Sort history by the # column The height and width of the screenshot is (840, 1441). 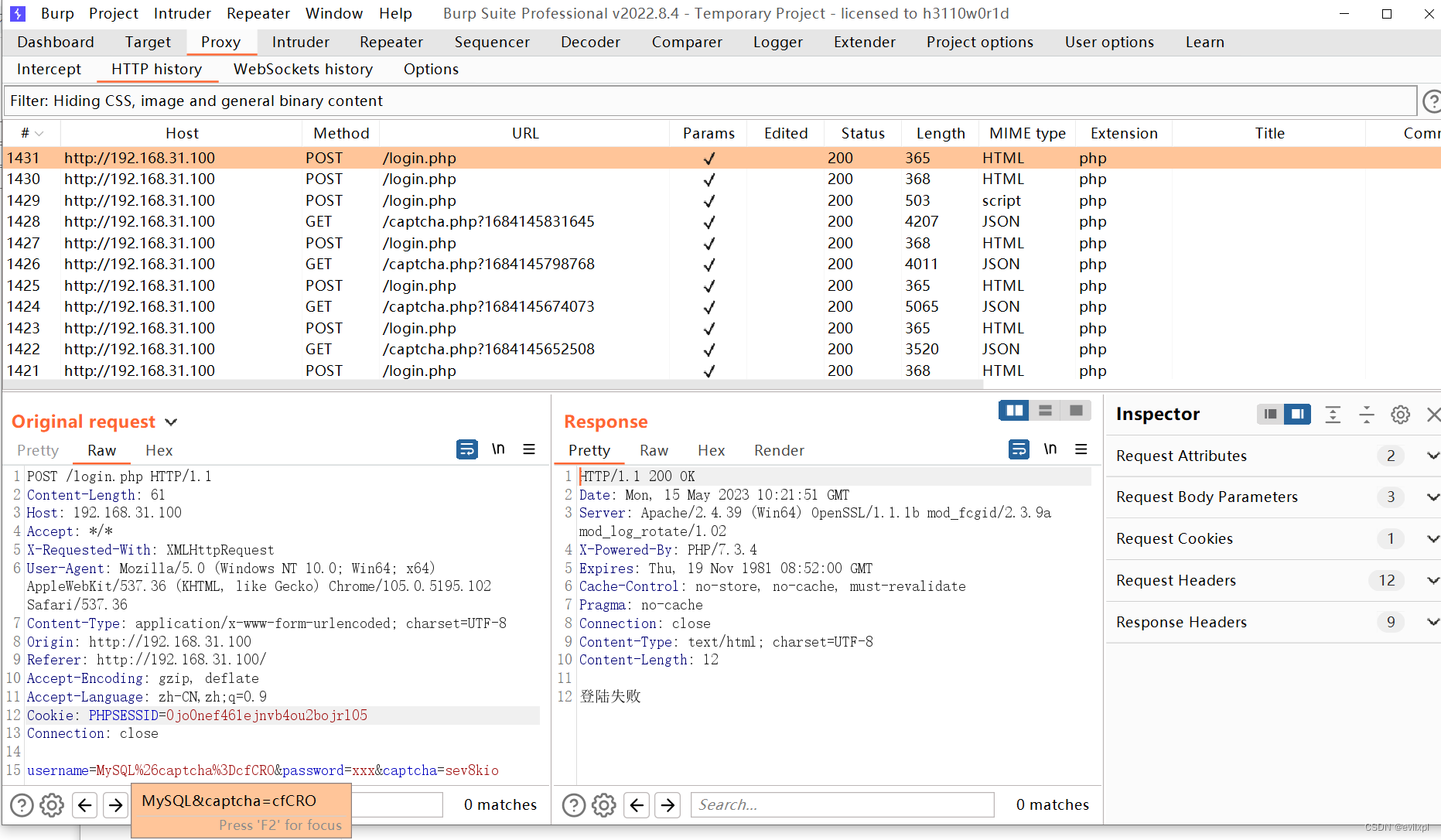click(32, 133)
